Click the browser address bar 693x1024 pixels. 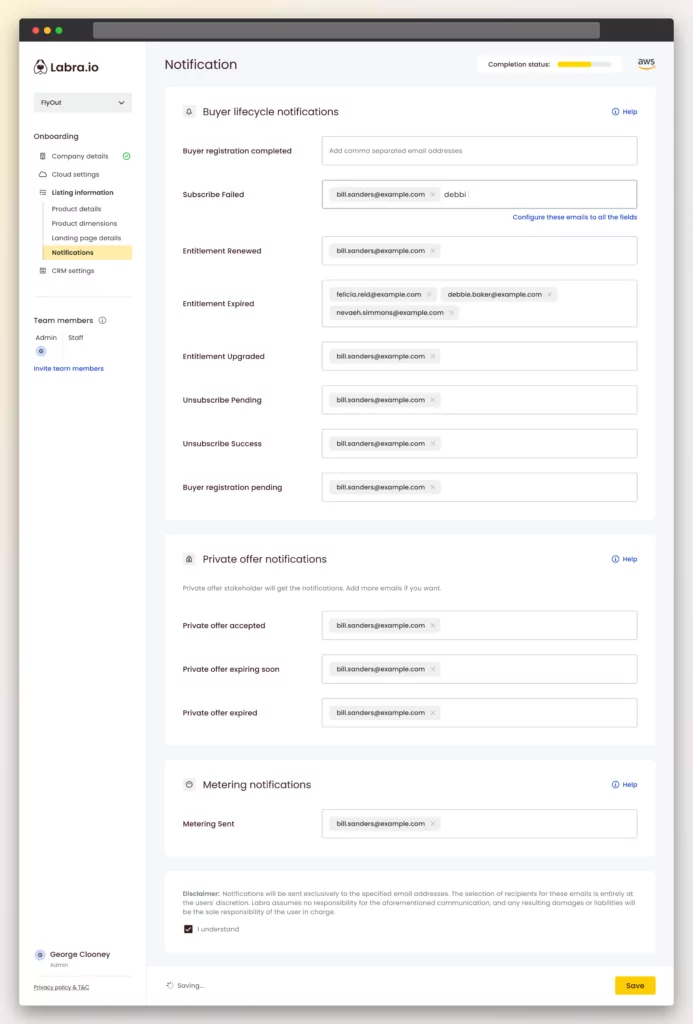(x=346, y=30)
